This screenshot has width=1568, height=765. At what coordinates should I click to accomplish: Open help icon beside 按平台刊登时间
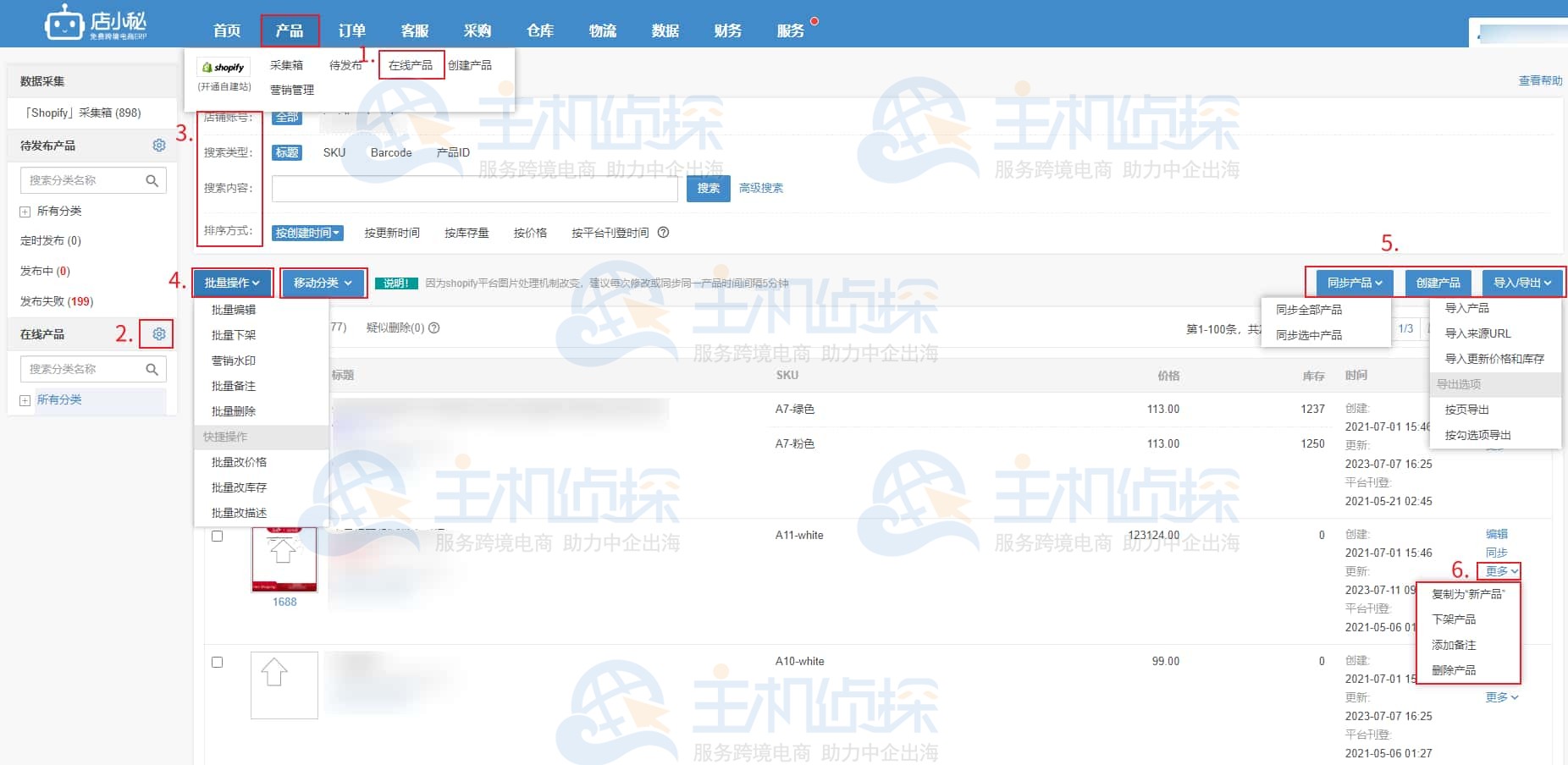tap(664, 233)
